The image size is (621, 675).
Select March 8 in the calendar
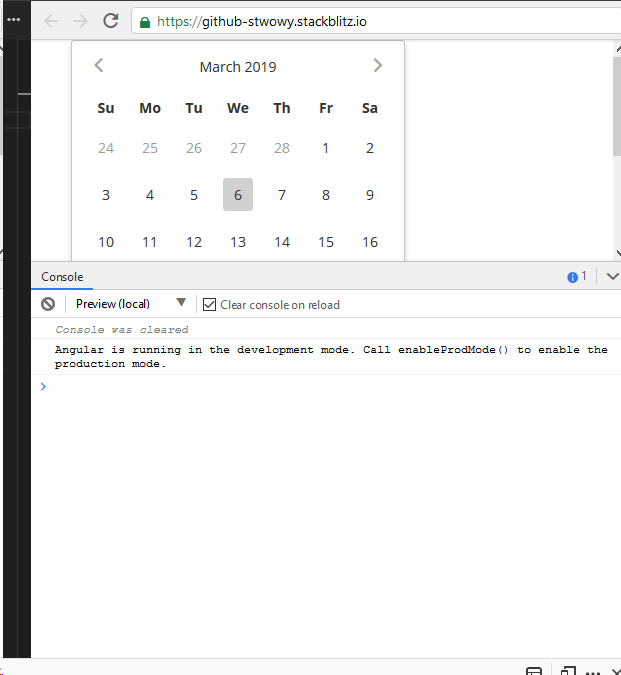tap(326, 195)
